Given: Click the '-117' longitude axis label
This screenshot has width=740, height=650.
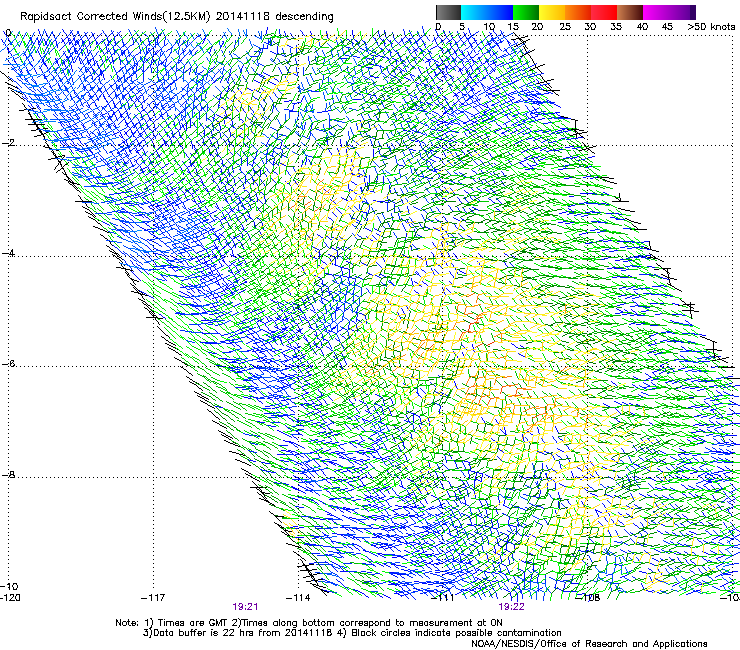Looking at the screenshot, I should coord(153,598).
